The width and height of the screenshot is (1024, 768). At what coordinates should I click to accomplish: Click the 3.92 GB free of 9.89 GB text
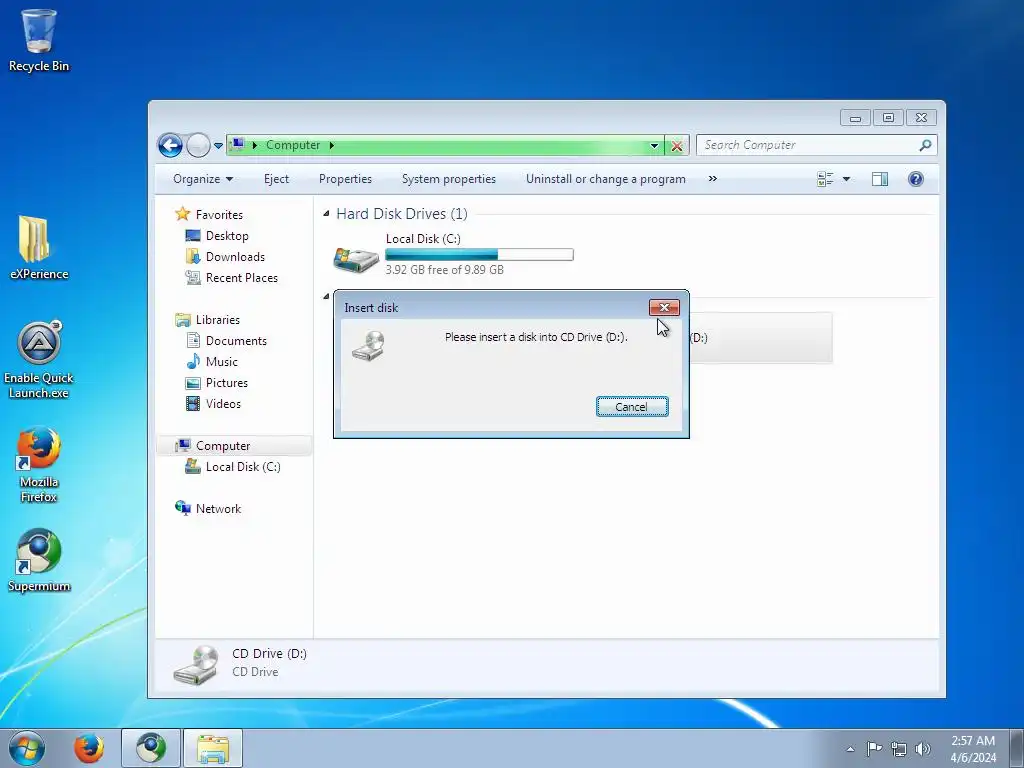(x=444, y=270)
